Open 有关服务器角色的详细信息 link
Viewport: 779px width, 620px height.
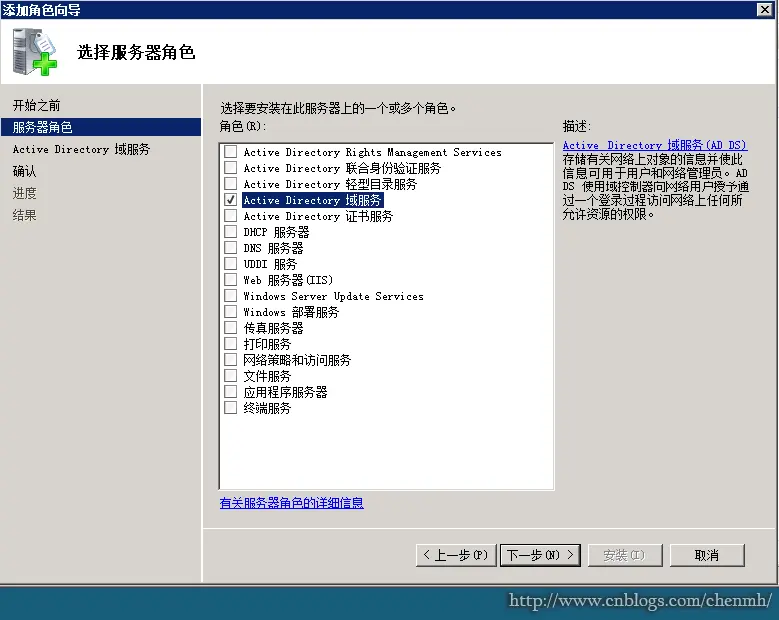click(292, 503)
